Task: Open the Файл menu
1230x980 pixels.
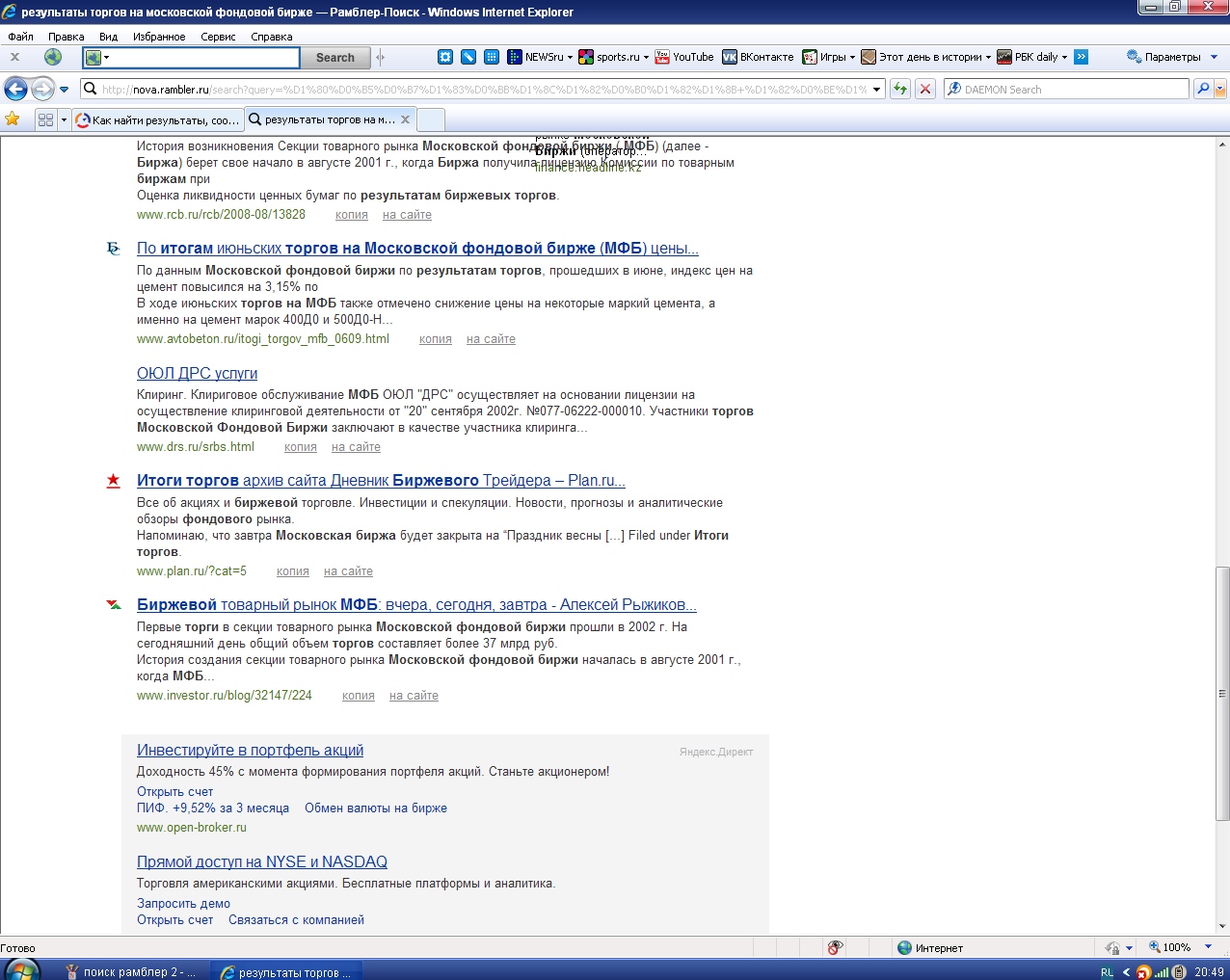Action: [20, 37]
